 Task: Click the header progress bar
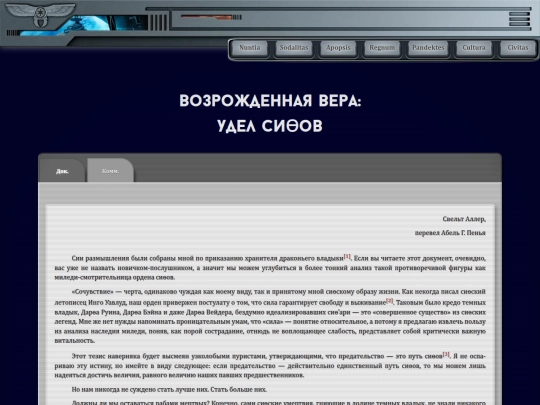coord(211,17)
